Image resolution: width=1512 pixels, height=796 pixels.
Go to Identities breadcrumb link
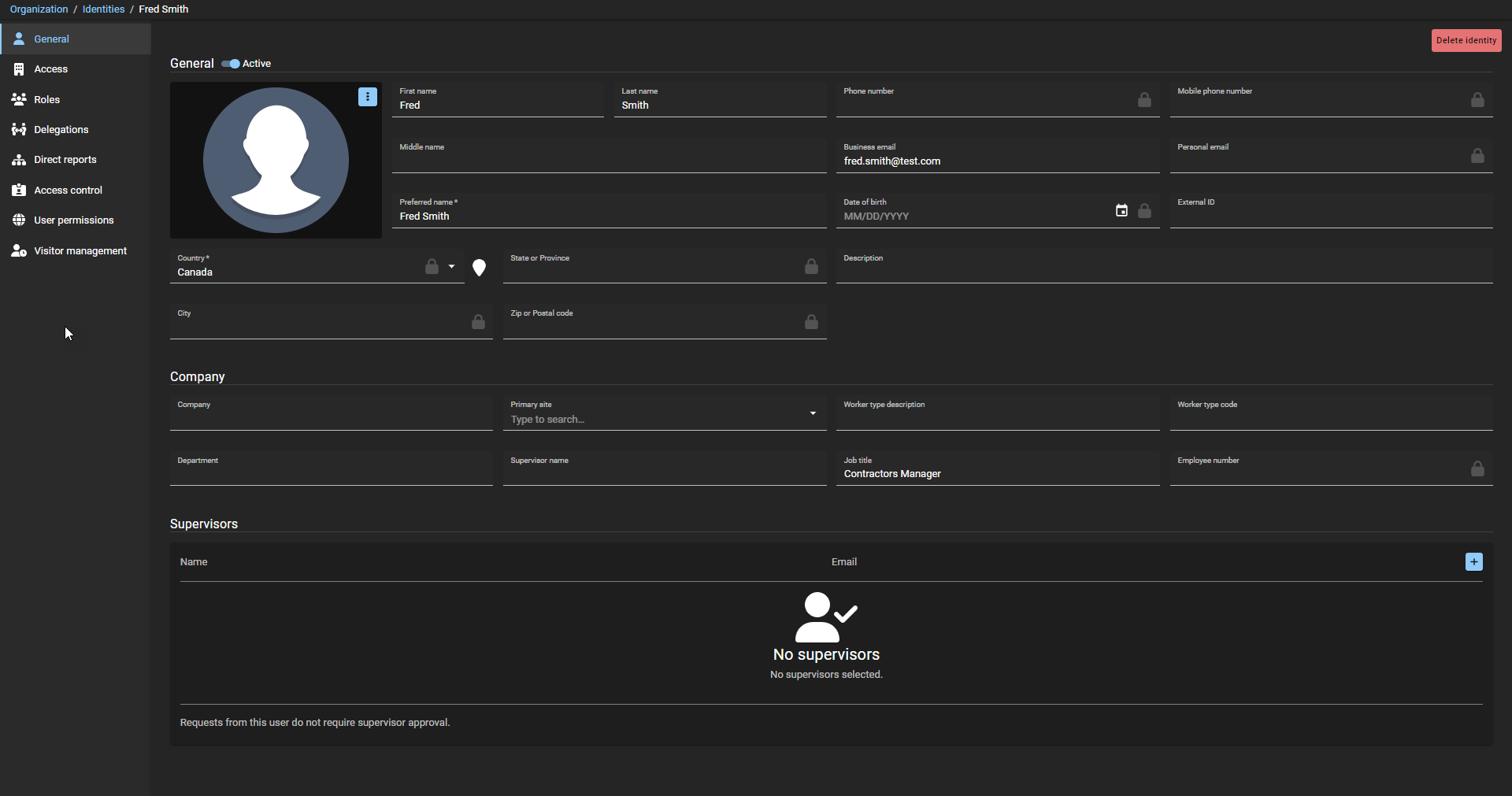103,9
